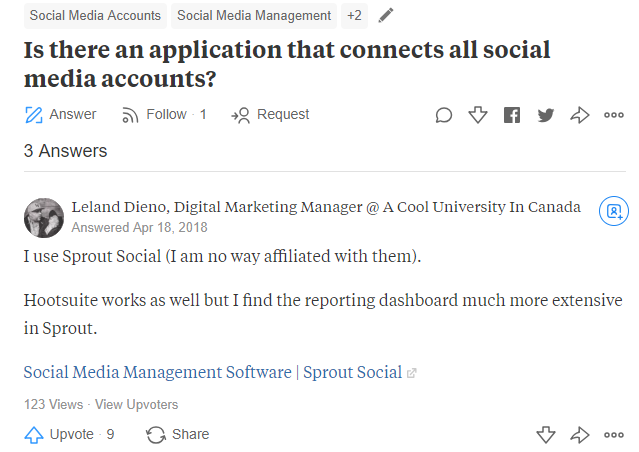
Task: Downvote Leland Dieno's answer
Action: (x=545, y=434)
